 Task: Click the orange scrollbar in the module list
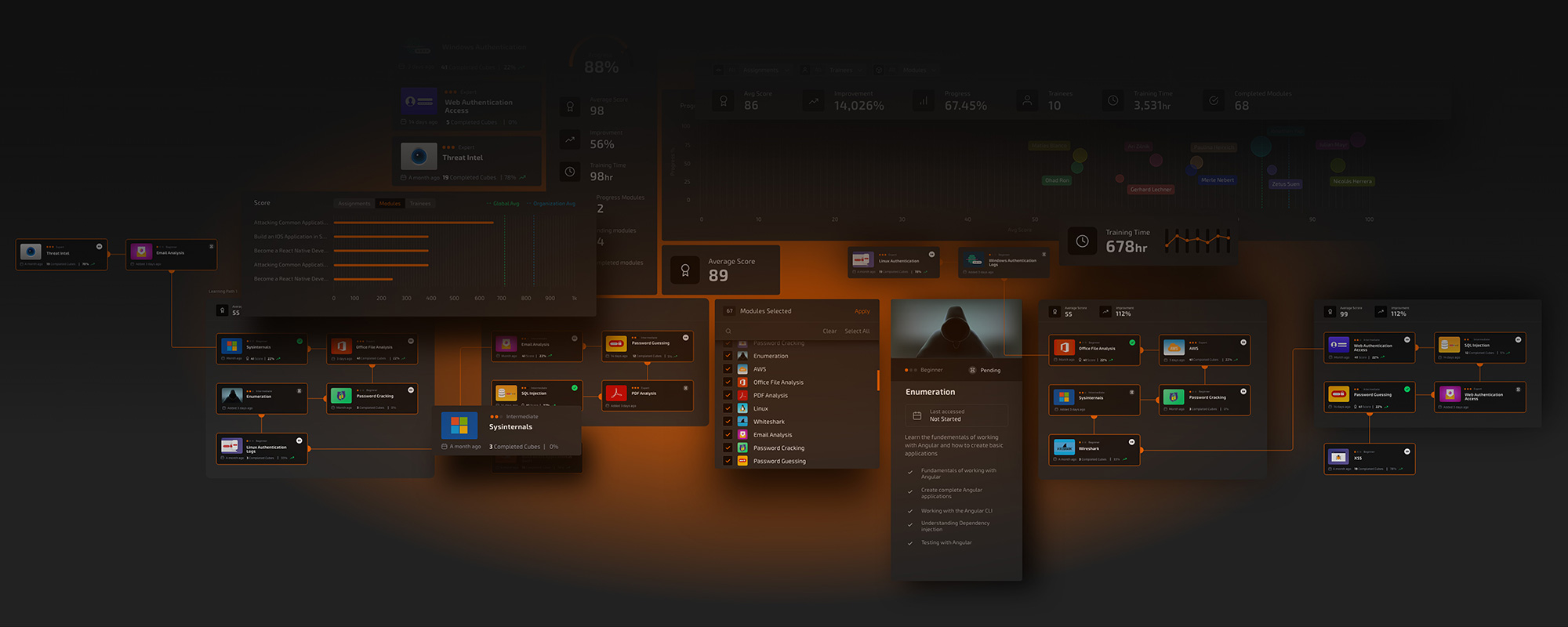877,380
